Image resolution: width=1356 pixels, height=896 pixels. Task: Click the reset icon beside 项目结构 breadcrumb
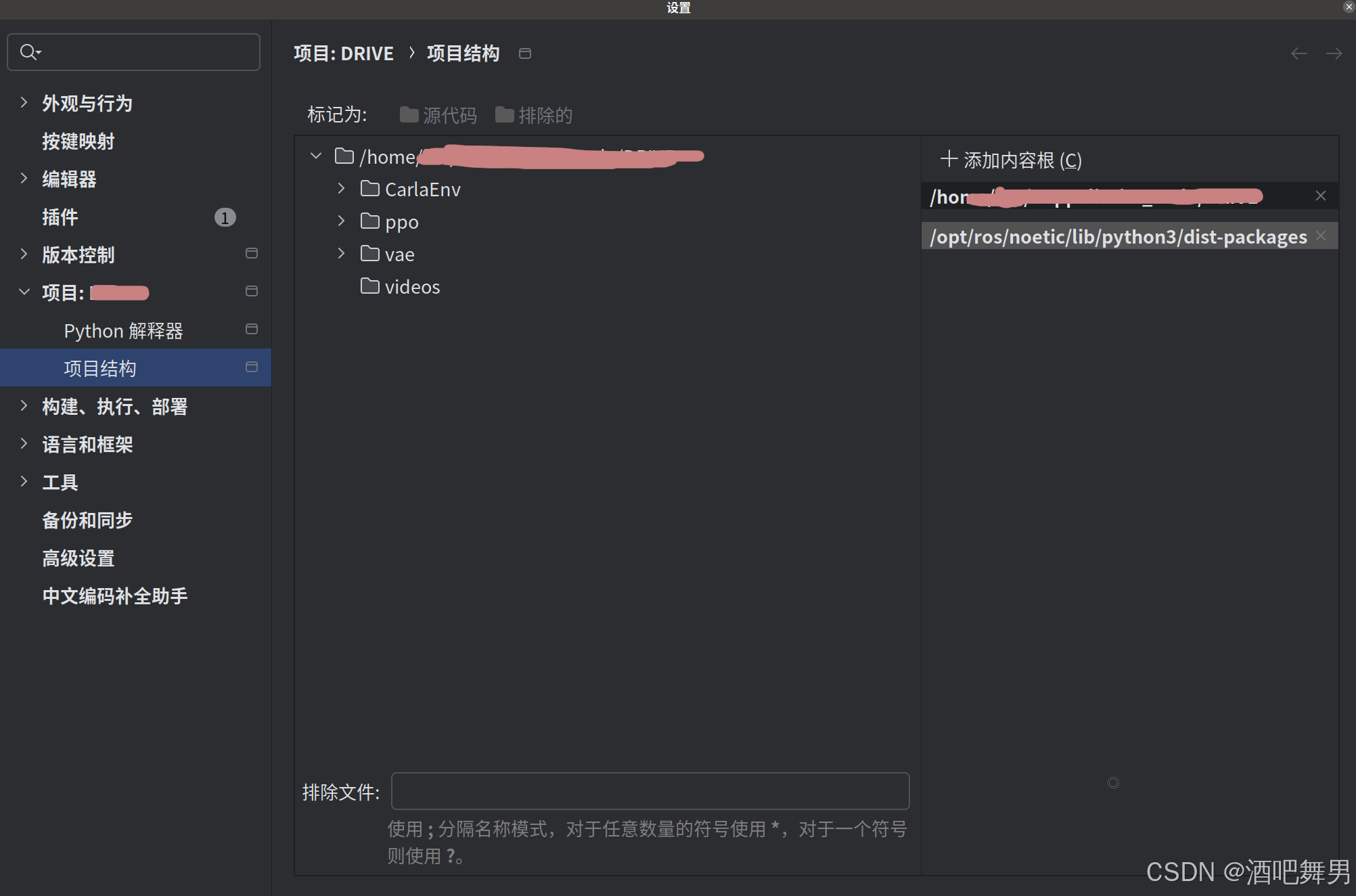pyautogui.click(x=525, y=53)
